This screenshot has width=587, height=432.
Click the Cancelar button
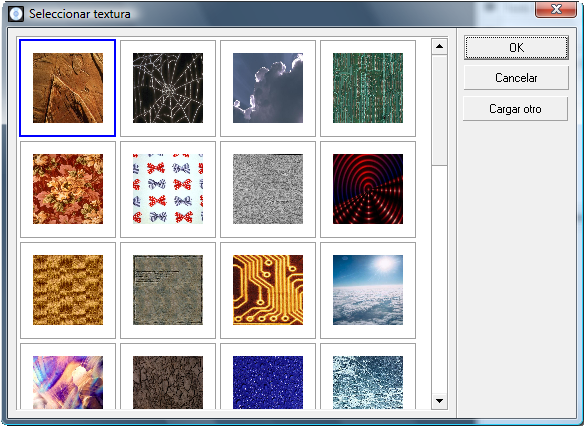(x=516, y=78)
